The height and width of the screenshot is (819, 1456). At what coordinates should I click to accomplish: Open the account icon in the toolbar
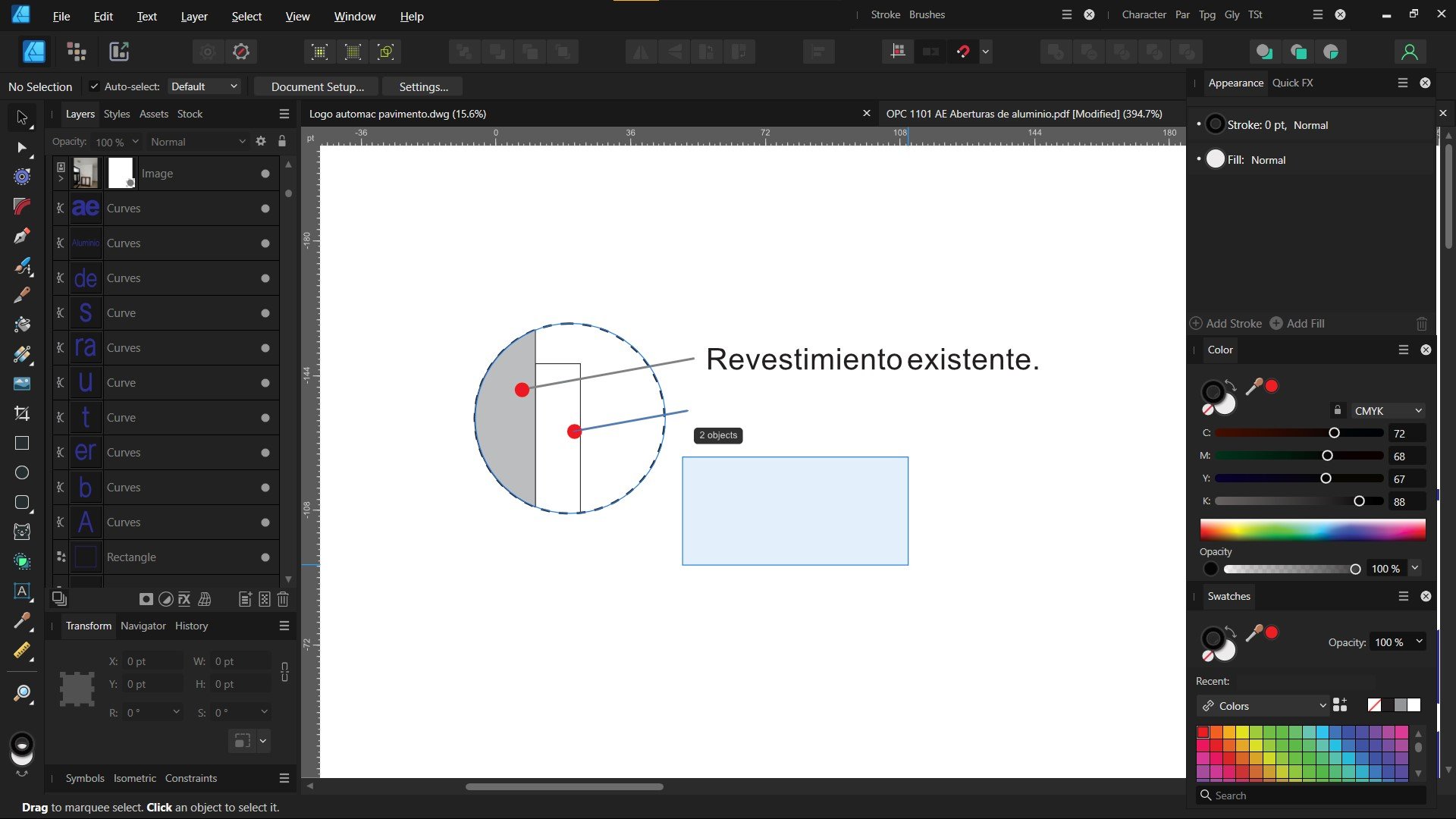[1409, 52]
